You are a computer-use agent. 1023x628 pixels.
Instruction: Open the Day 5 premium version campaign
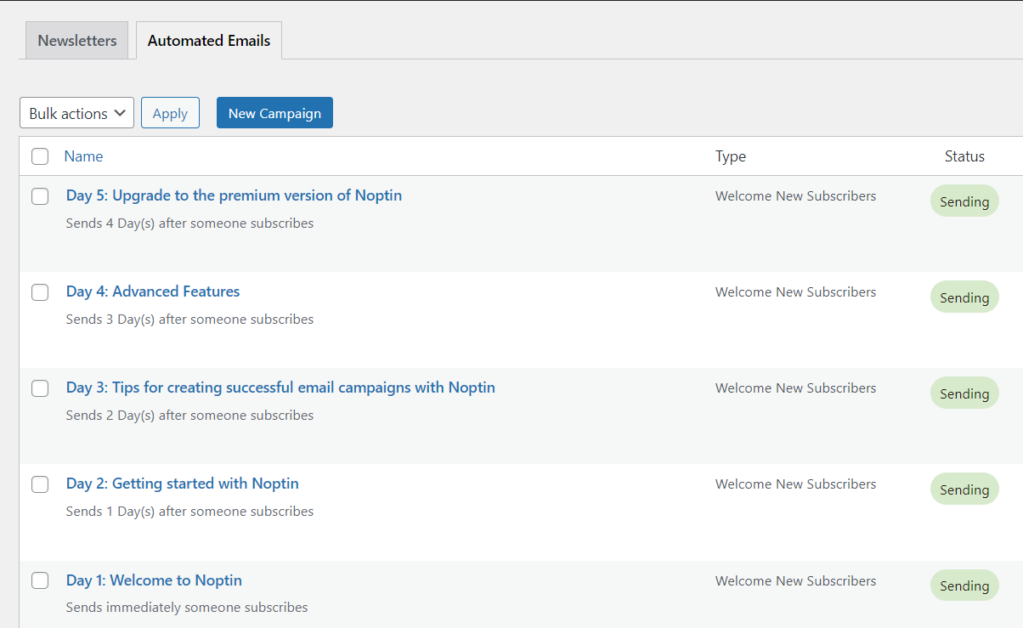(x=234, y=195)
